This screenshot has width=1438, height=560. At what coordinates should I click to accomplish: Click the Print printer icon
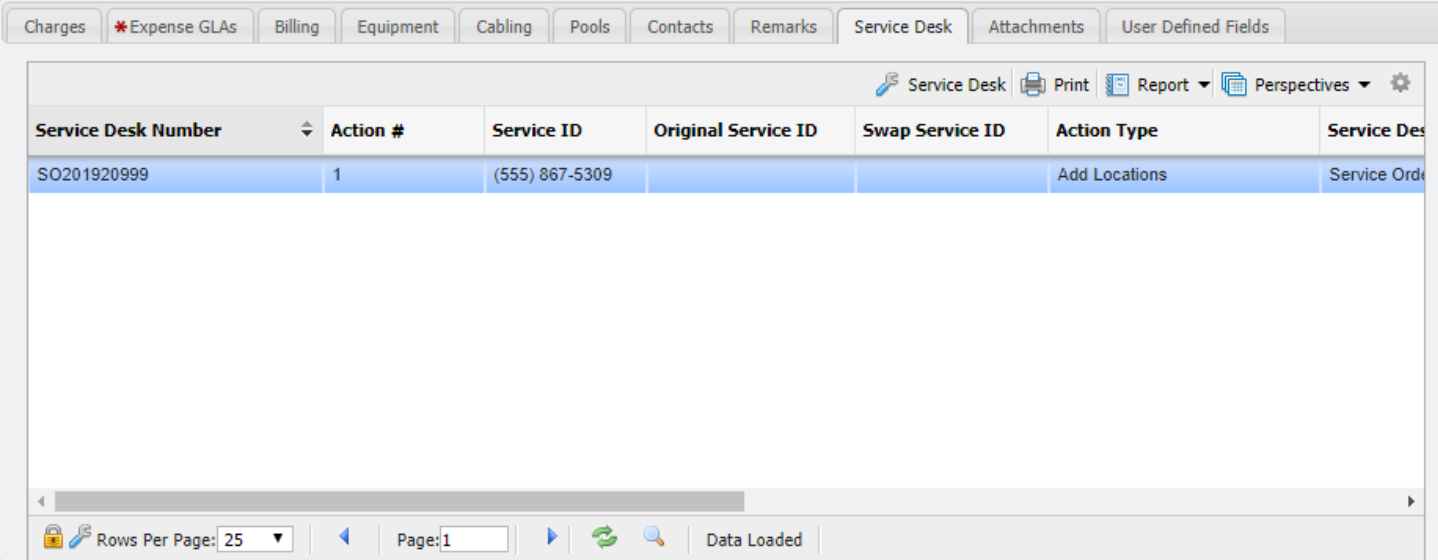1033,85
